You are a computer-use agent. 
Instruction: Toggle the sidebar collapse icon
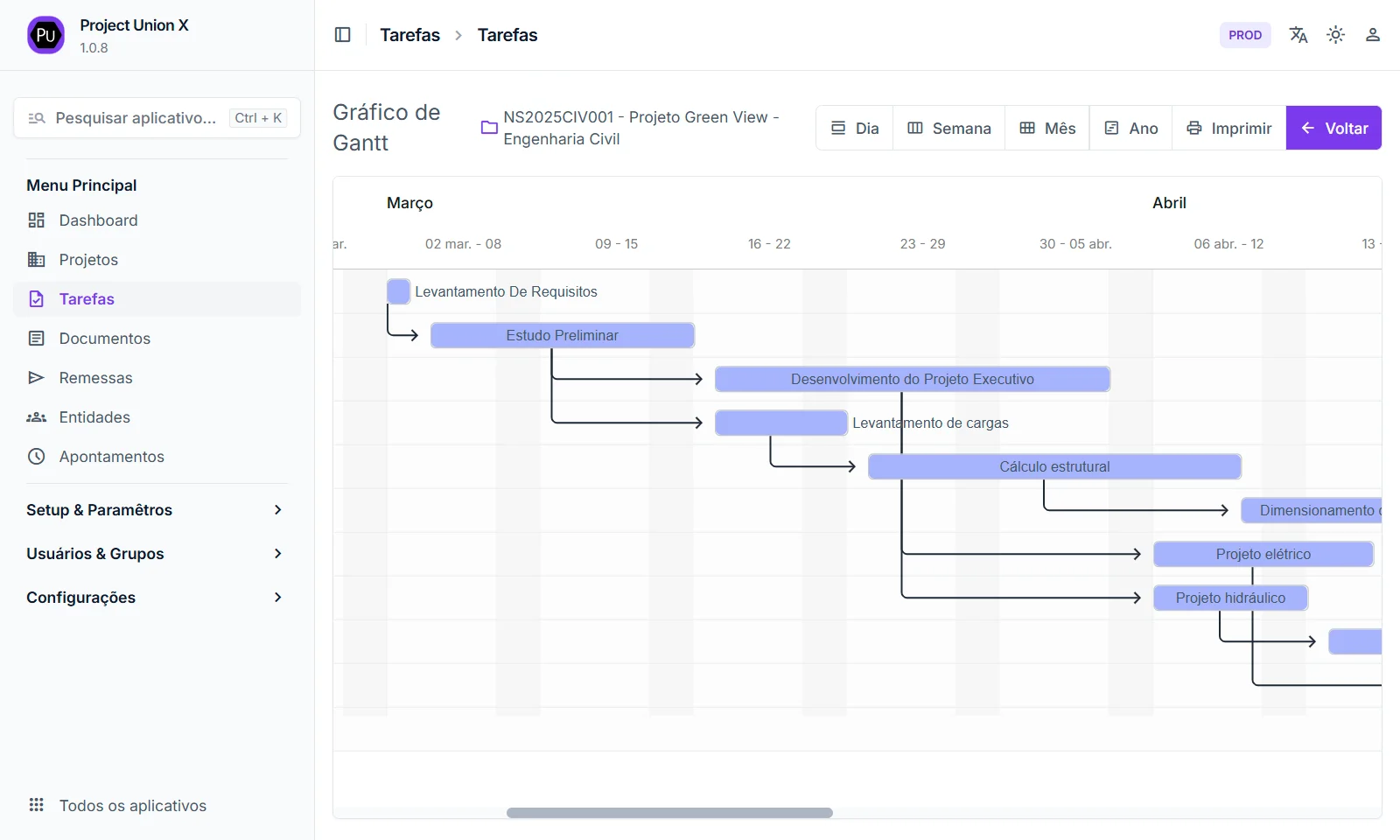(343, 35)
